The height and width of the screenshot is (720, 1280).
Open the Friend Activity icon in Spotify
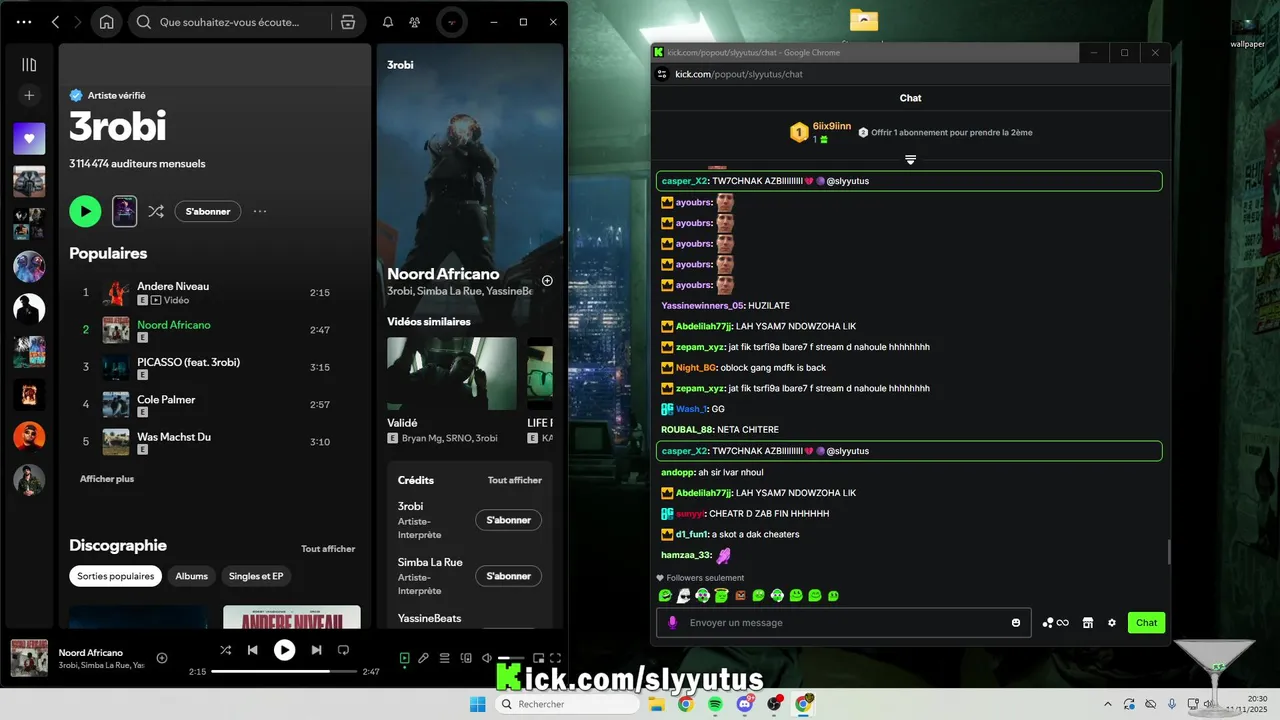click(414, 22)
